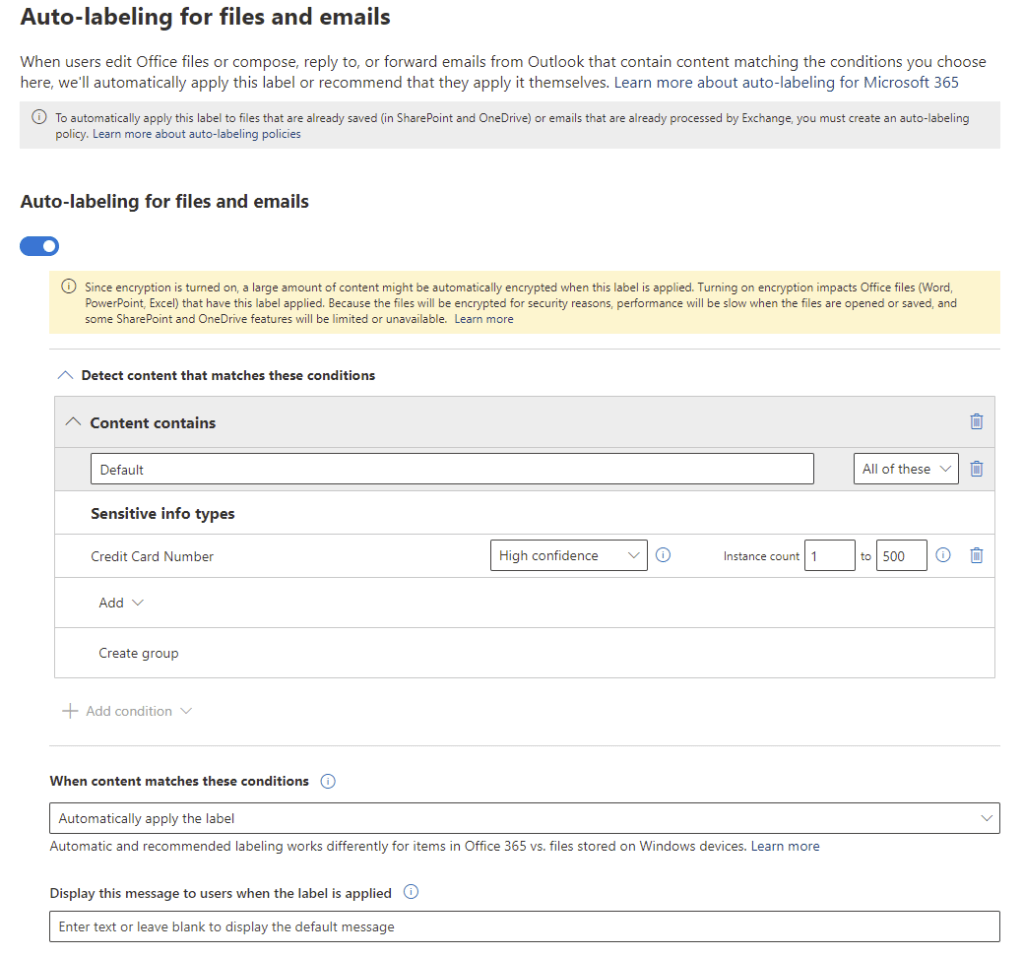Collapse the Content contains section
The height and width of the screenshot is (956, 1023).
click(72, 423)
